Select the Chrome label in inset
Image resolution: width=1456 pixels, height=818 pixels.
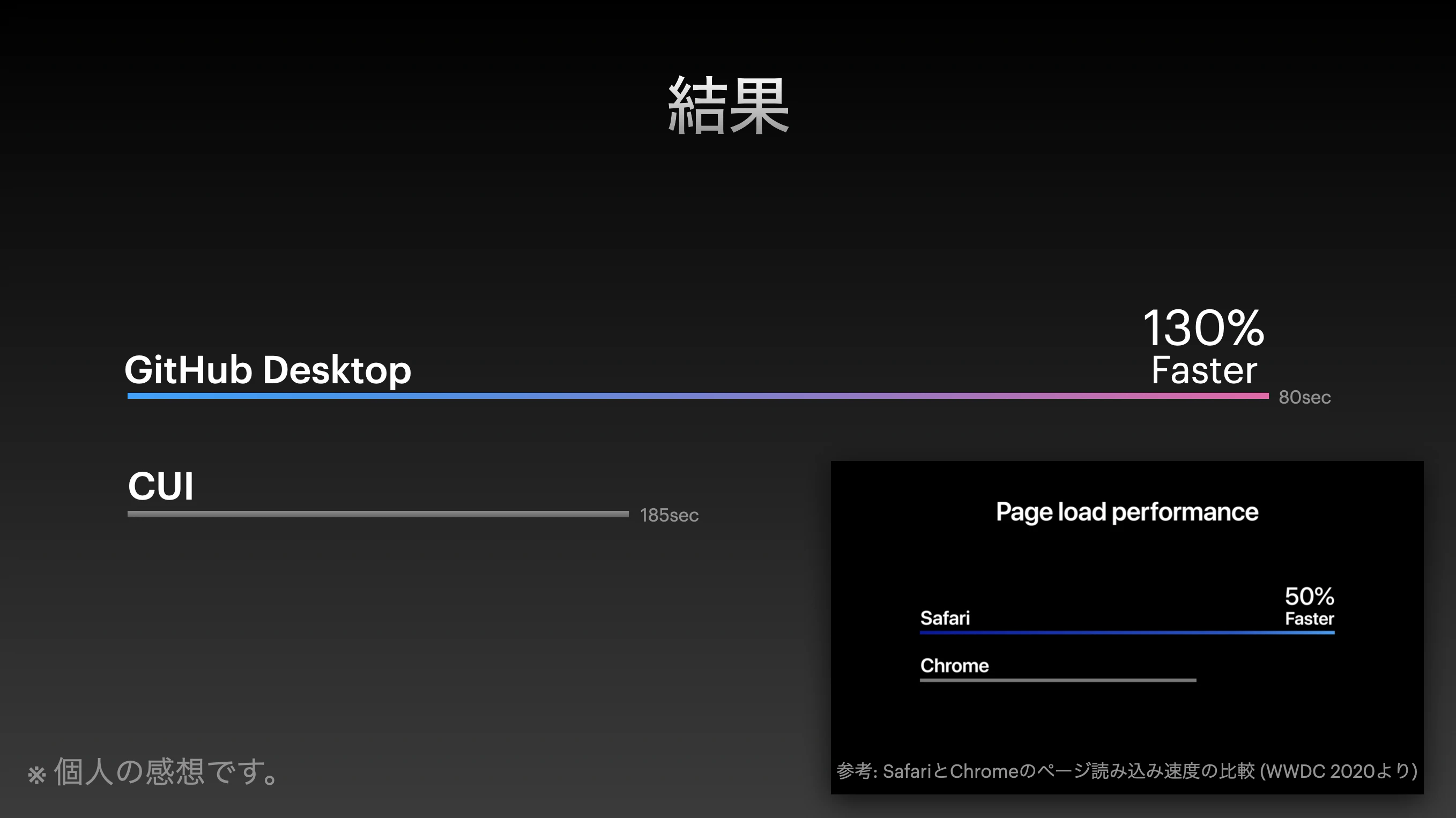click(955, 665)
